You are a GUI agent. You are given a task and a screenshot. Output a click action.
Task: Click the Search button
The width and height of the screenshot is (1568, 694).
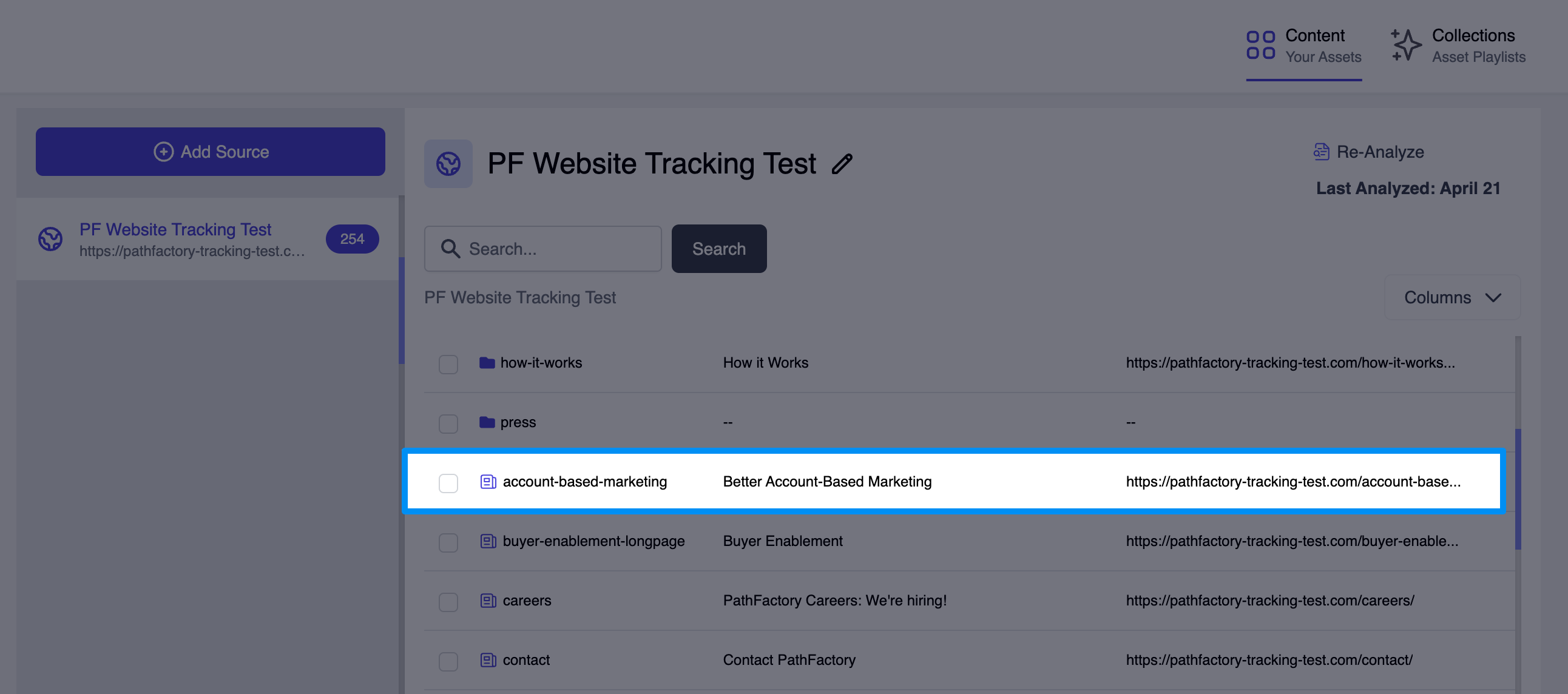(x=720, y=248)
